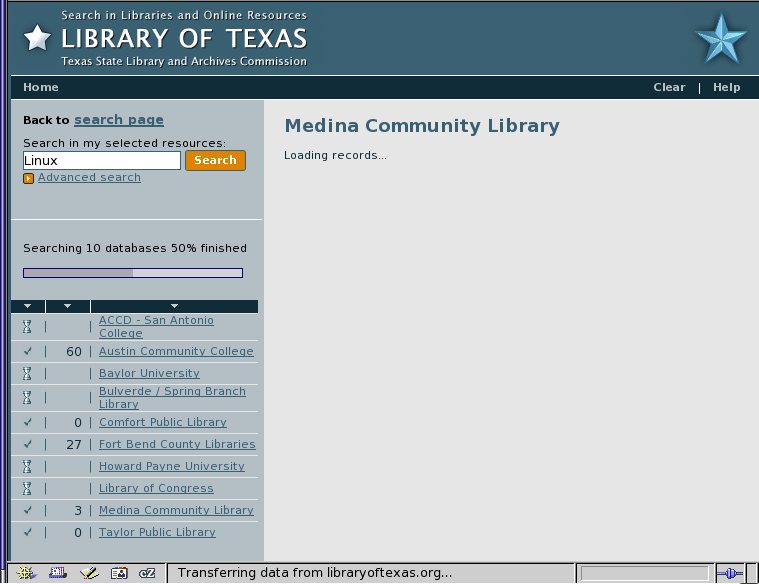Sort by library name column arrow
Viewport: 759px width, 584px height.
coord(174,306)
